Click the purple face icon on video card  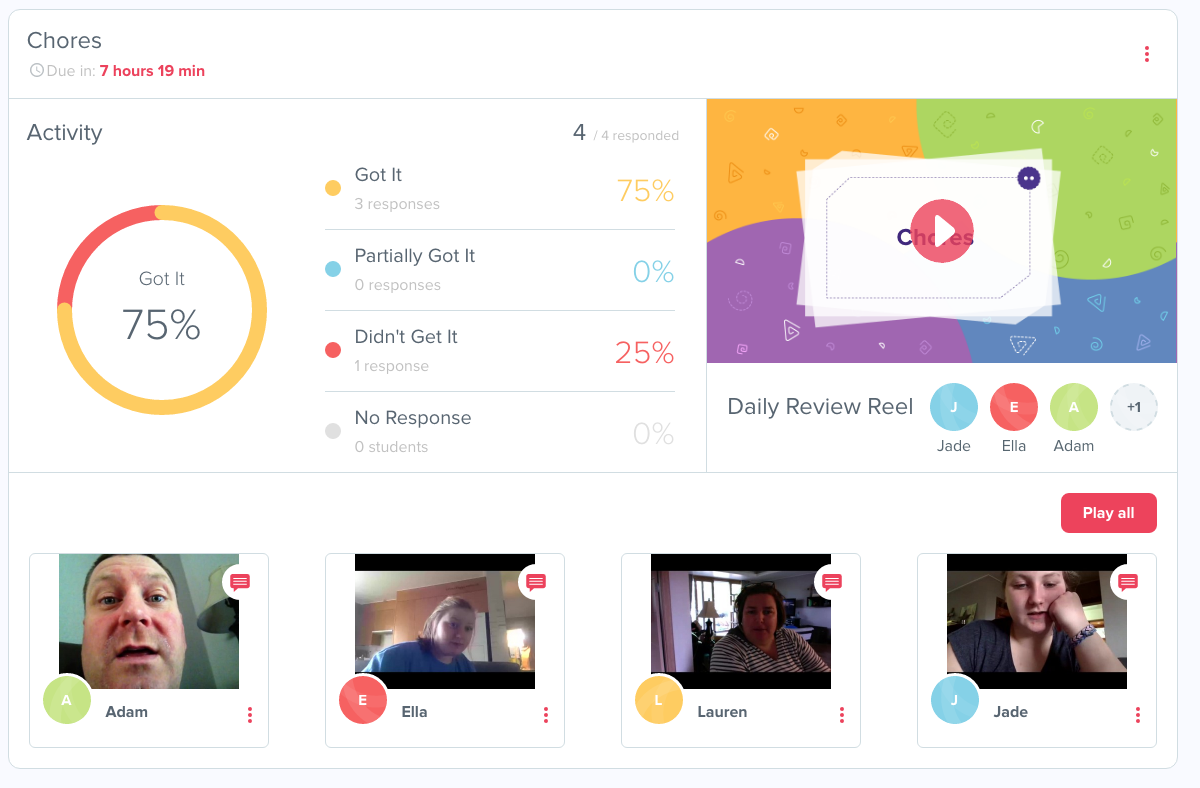[1028, 179]
